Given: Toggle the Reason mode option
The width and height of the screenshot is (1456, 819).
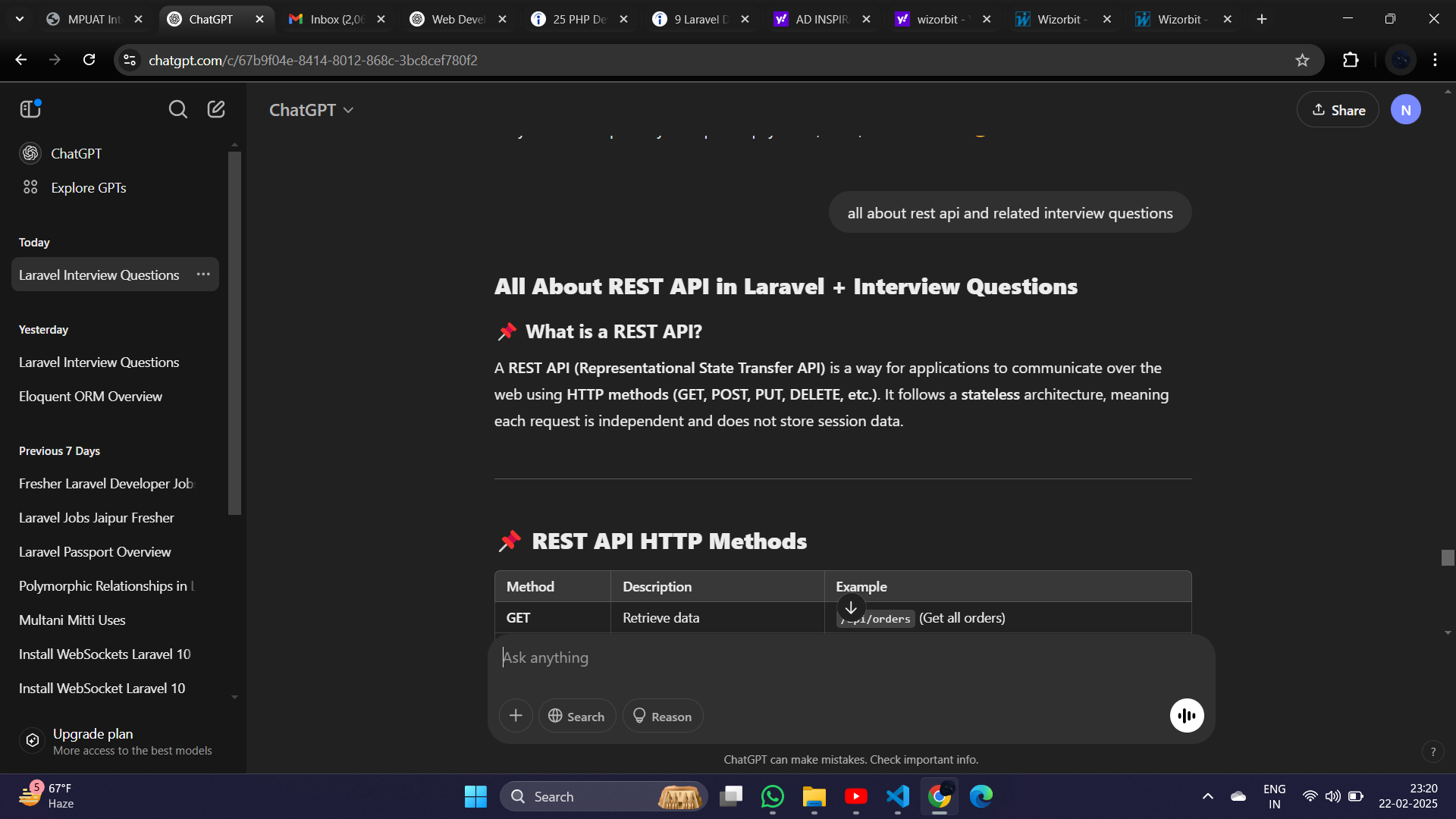Looking at the screenshot, I should pos(663,716).
